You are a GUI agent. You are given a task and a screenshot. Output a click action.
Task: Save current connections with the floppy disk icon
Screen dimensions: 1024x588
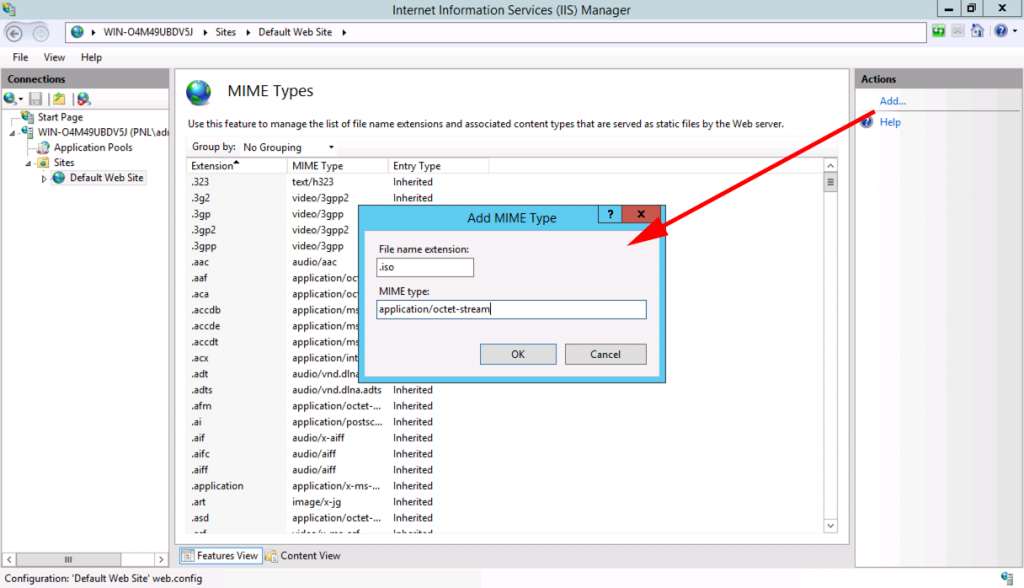(x=35, y=98)
